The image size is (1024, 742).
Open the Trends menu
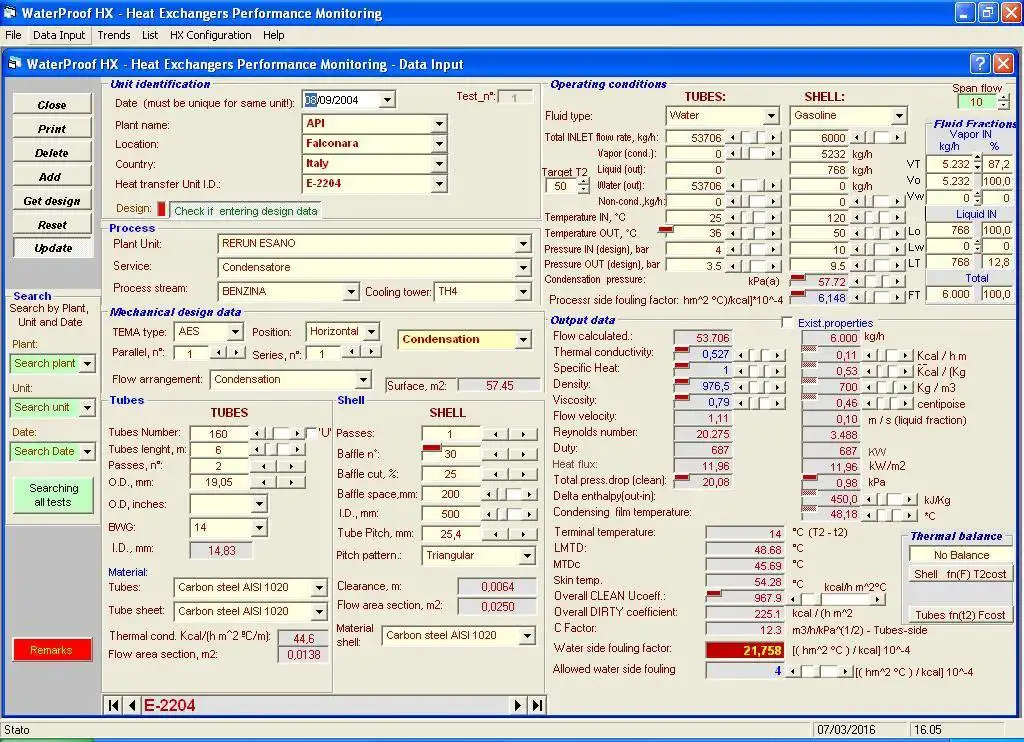pos(114,35)
